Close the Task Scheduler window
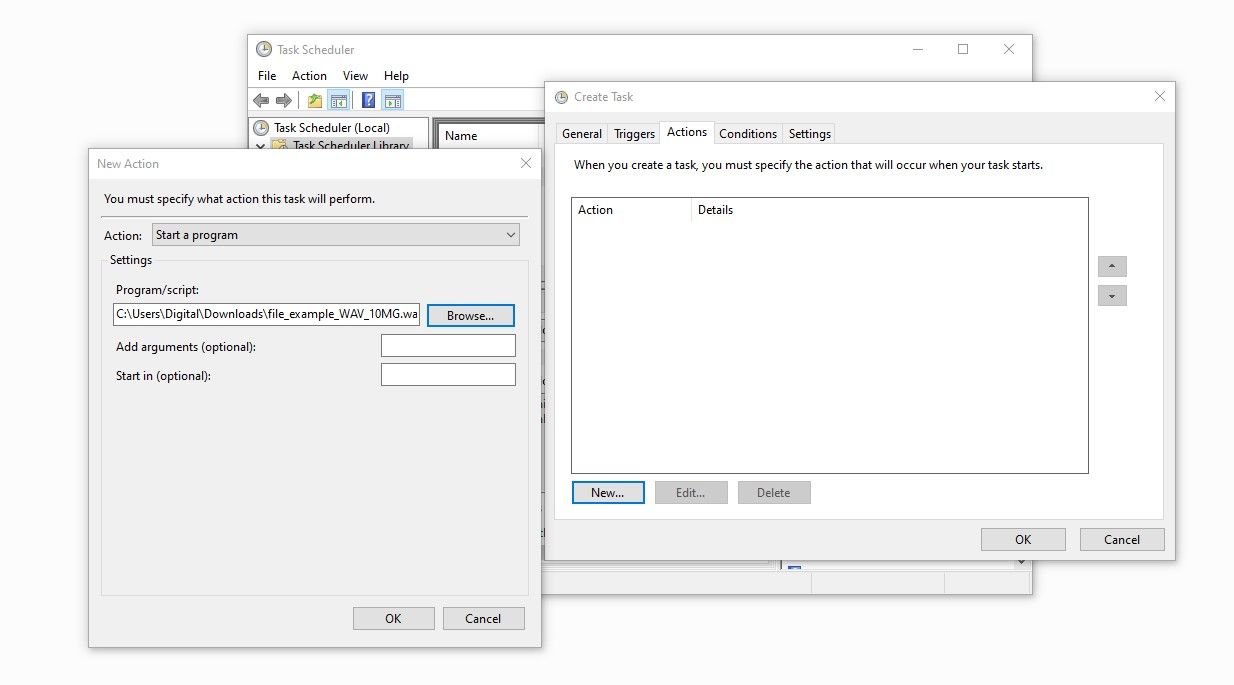The image size is (1234, 685). [1009, 49]
